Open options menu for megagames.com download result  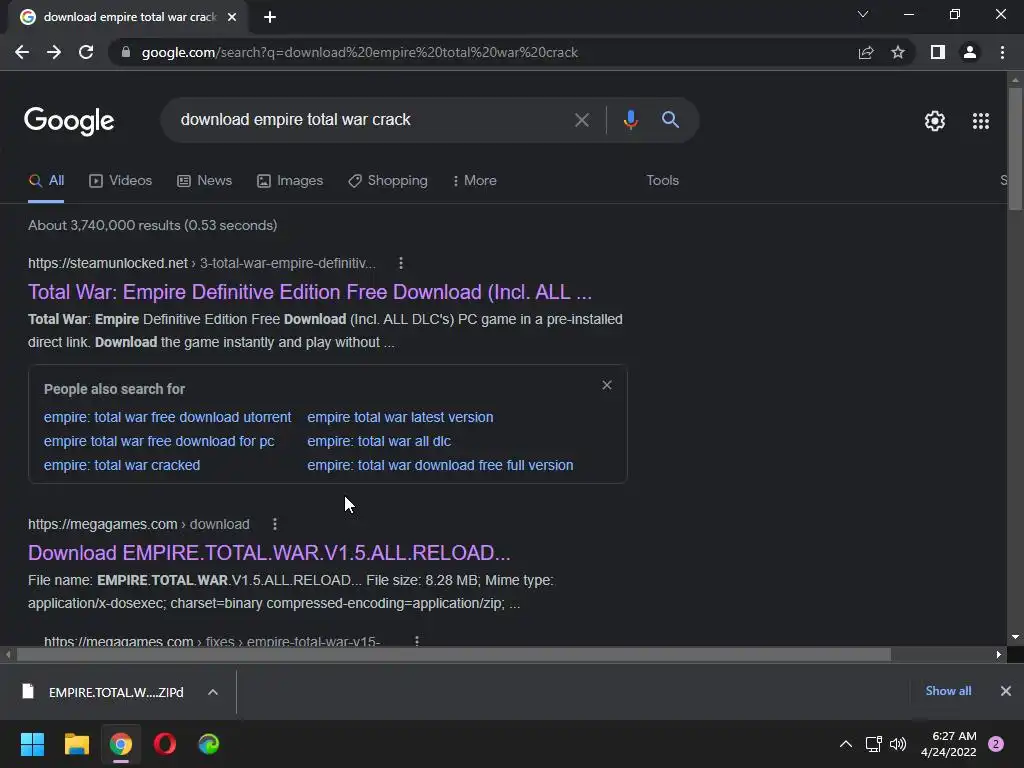(275, 524)
